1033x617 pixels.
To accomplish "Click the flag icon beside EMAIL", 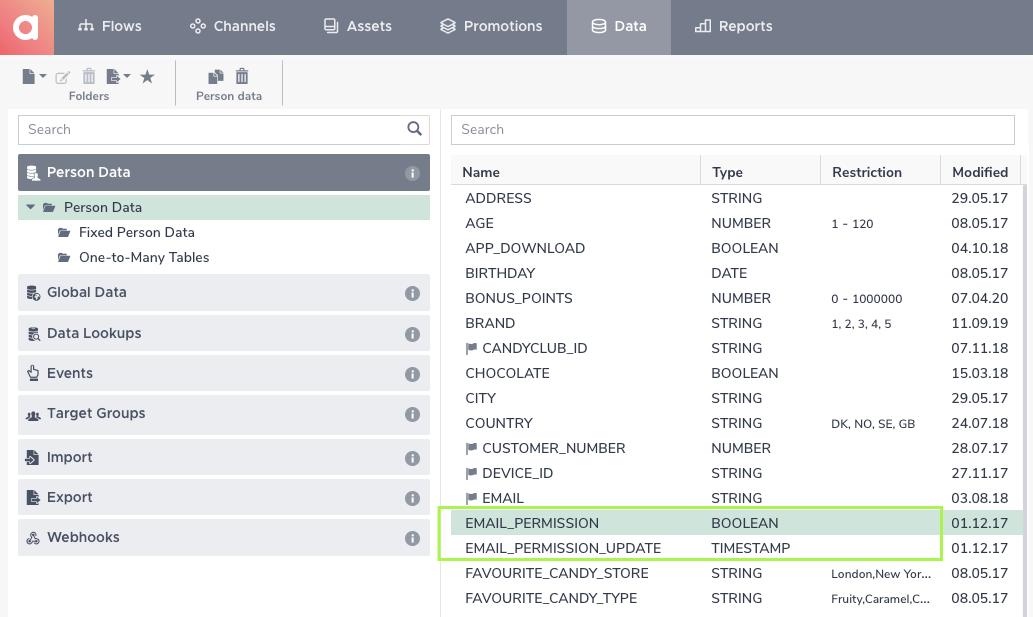I will (x=471, y=498).
